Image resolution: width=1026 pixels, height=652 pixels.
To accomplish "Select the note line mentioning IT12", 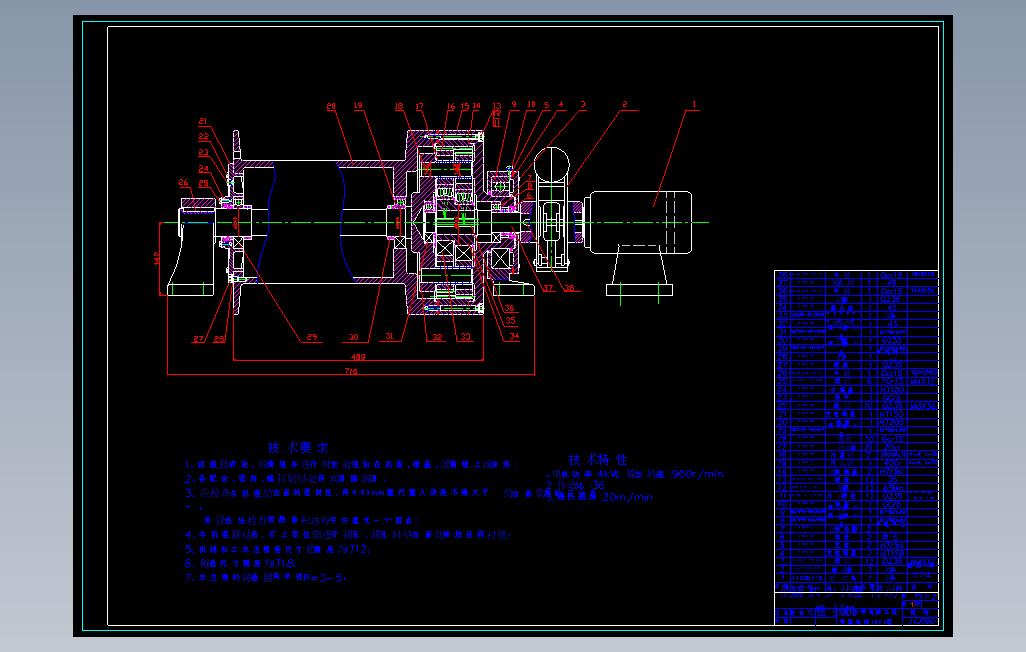I will [x=278, y=549].
